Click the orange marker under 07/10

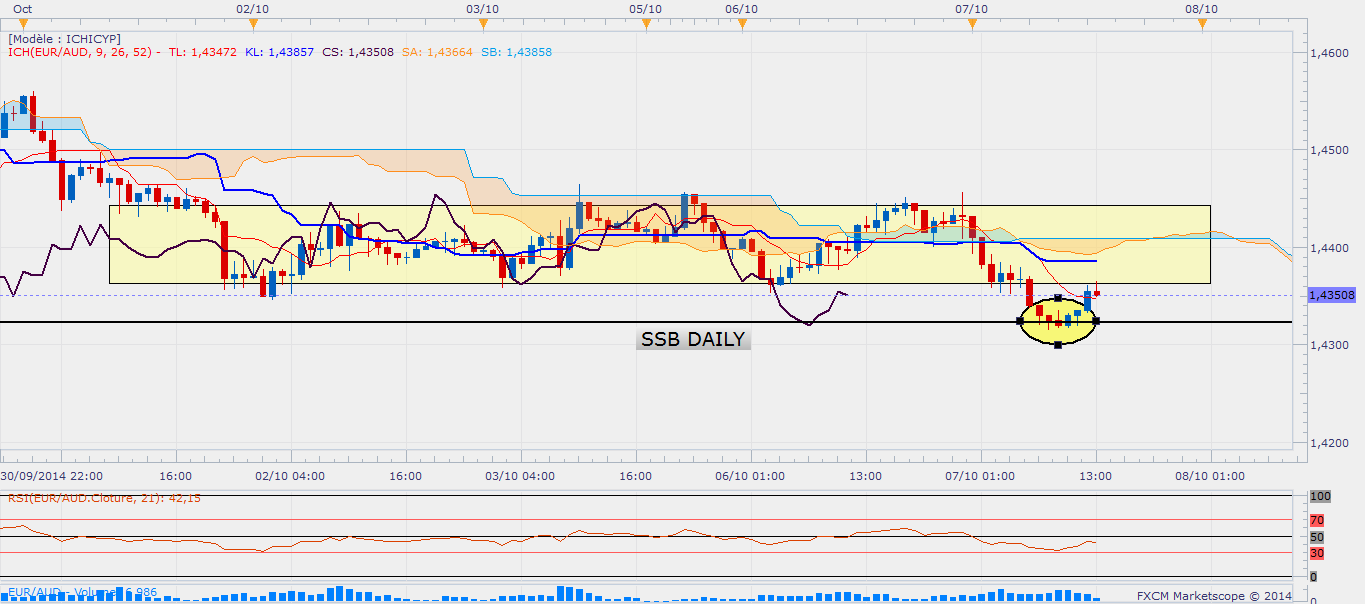point(972,23)
